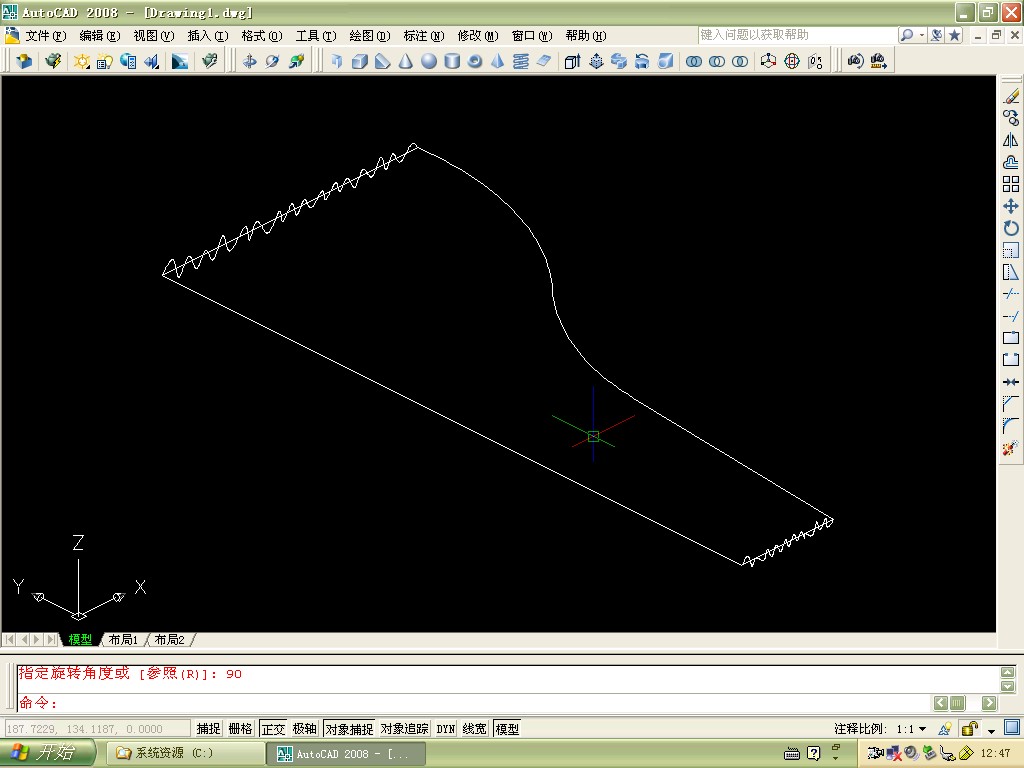Click the Intersect boolean icon
1024x768 pixels.
point(739,61)
